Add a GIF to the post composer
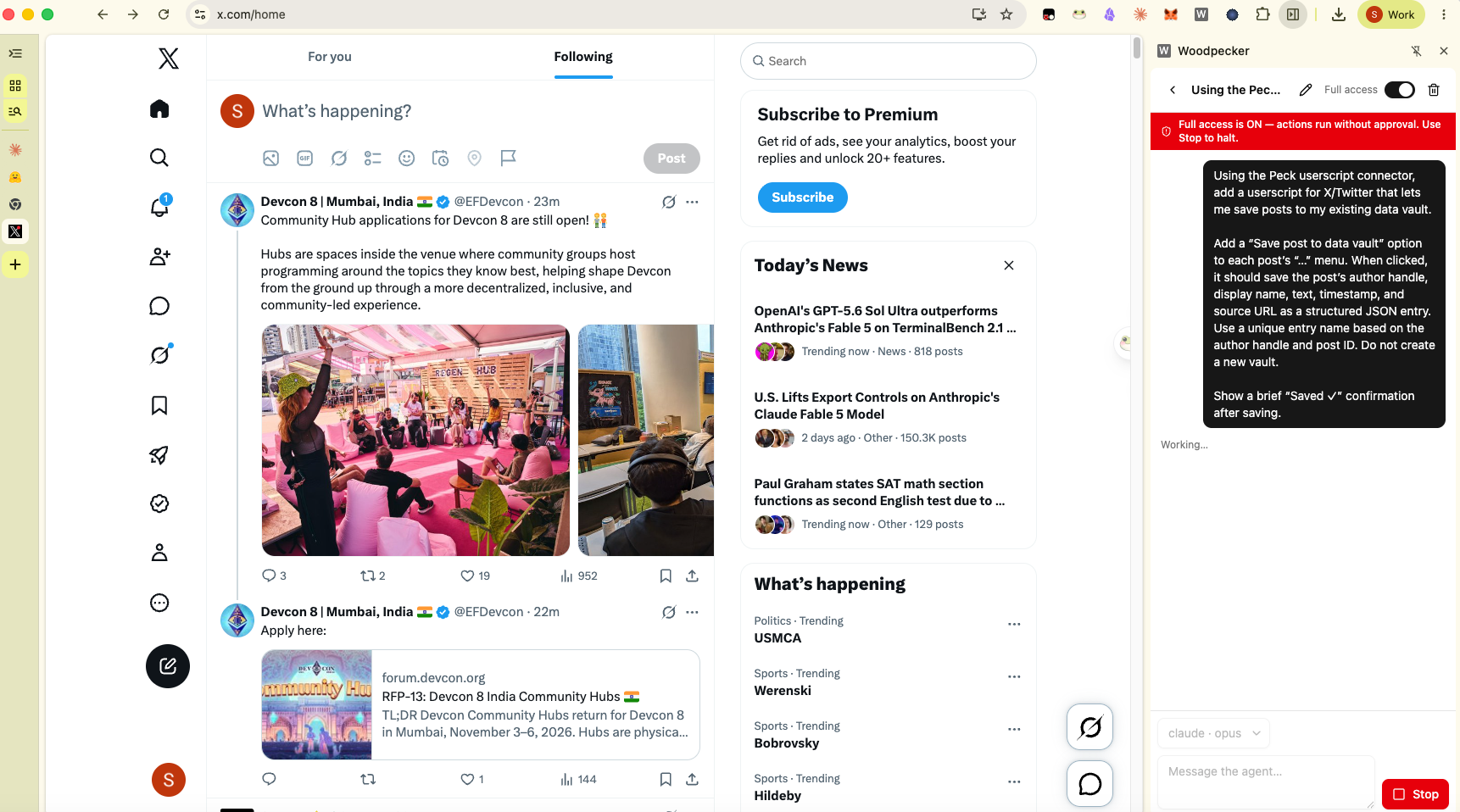Screen dimensions: 1460x812 (x=305, y=159)
